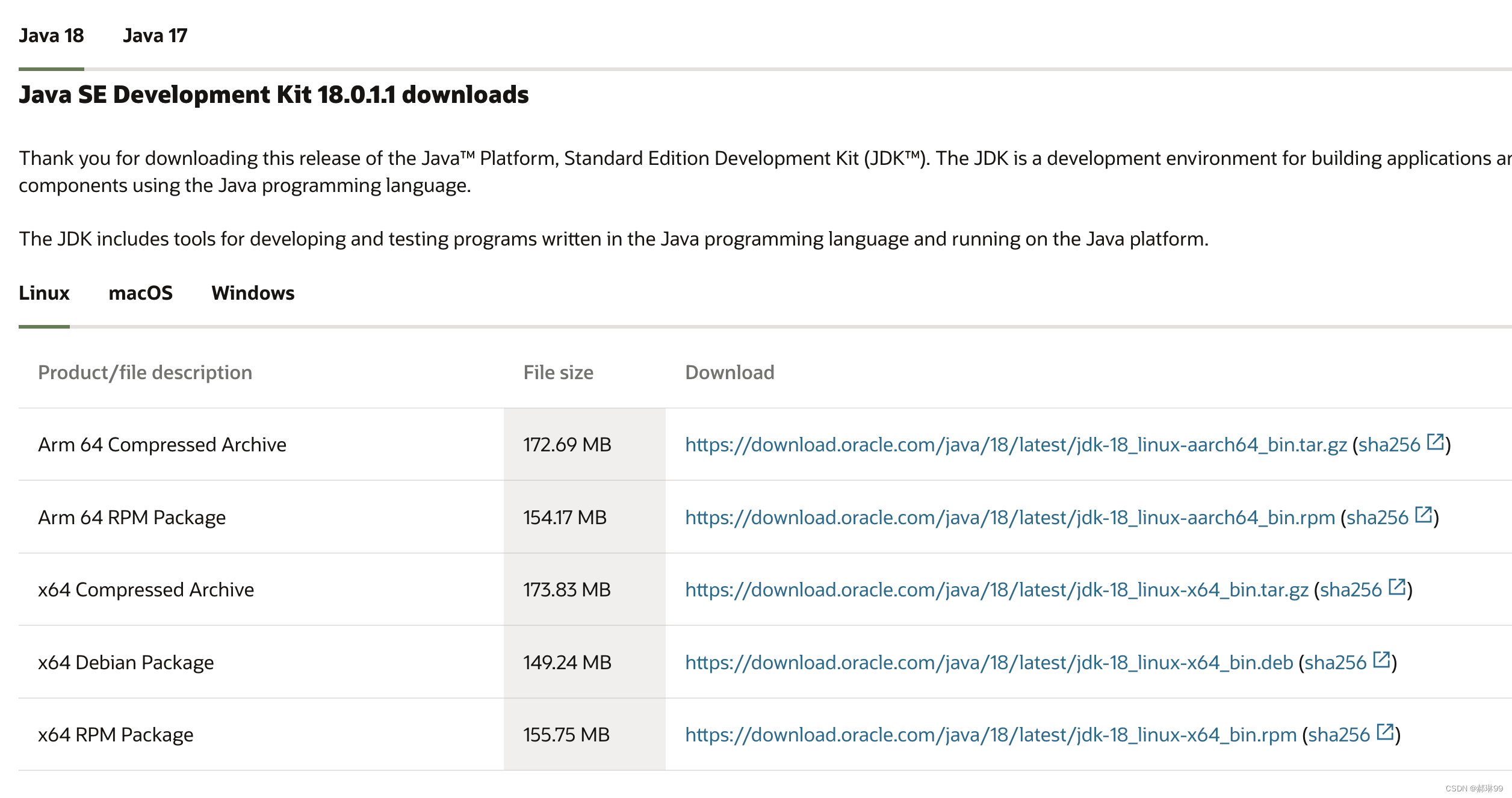Viewport: 1512px width, 798px height.
Task: Open the jdk-18_linux-aarch64_bin.rpm download link
Action: (1009, 518)
